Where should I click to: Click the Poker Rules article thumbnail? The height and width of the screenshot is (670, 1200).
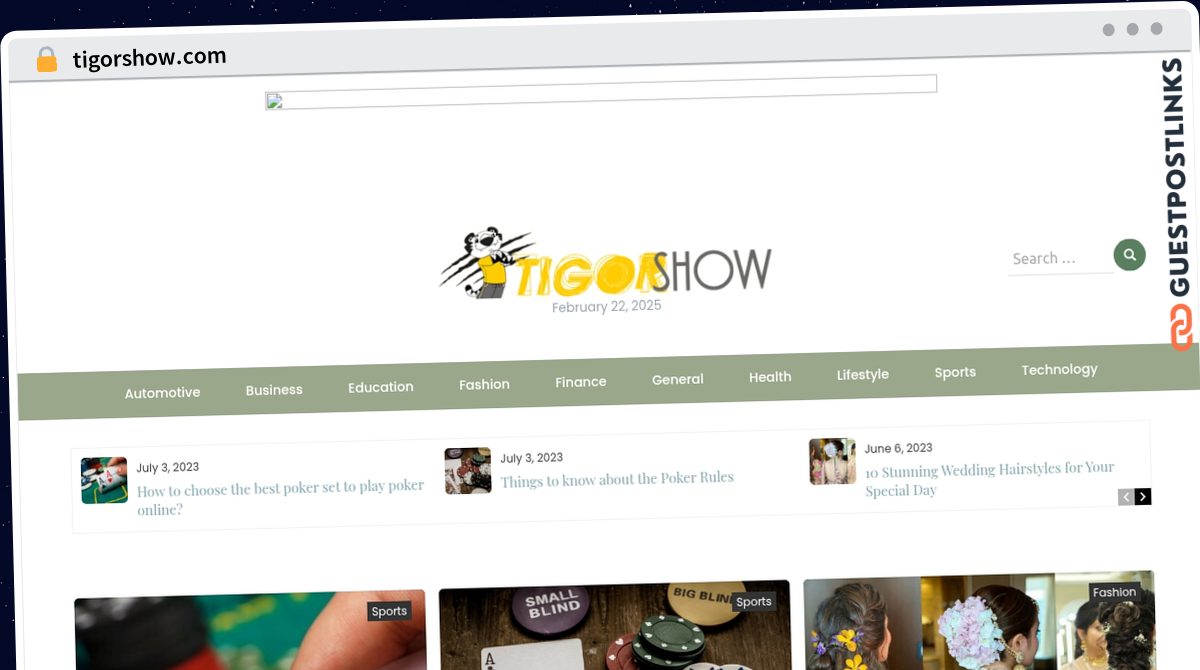[468, 470]
